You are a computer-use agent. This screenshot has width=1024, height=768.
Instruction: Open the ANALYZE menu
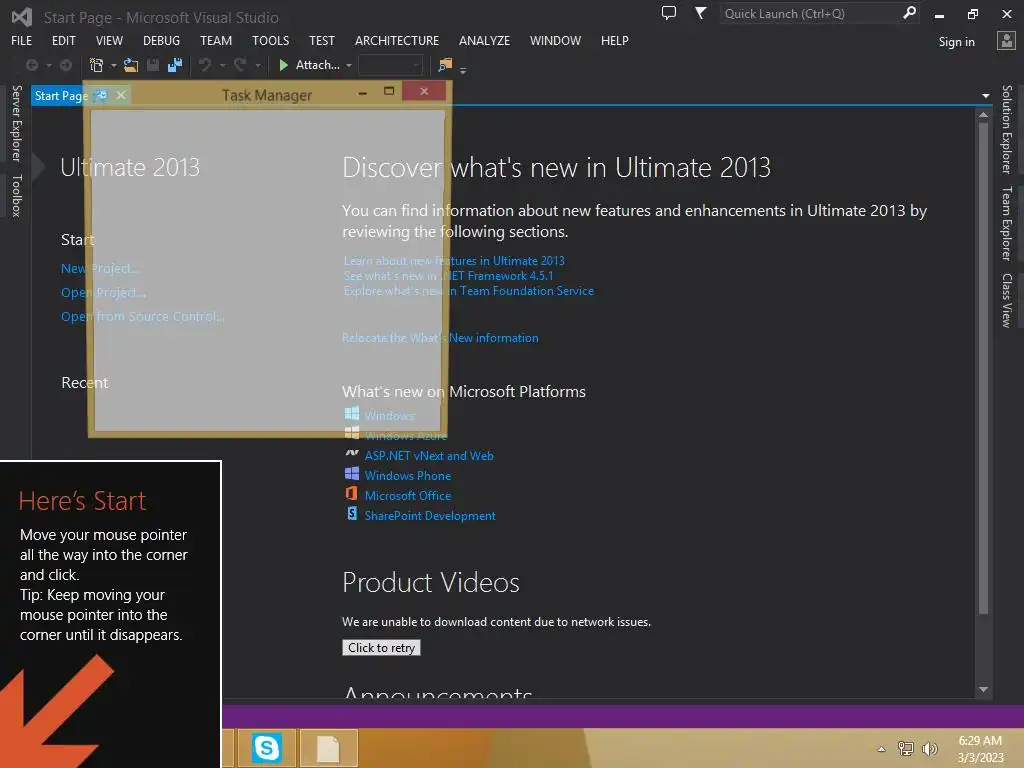pos(484,40)
